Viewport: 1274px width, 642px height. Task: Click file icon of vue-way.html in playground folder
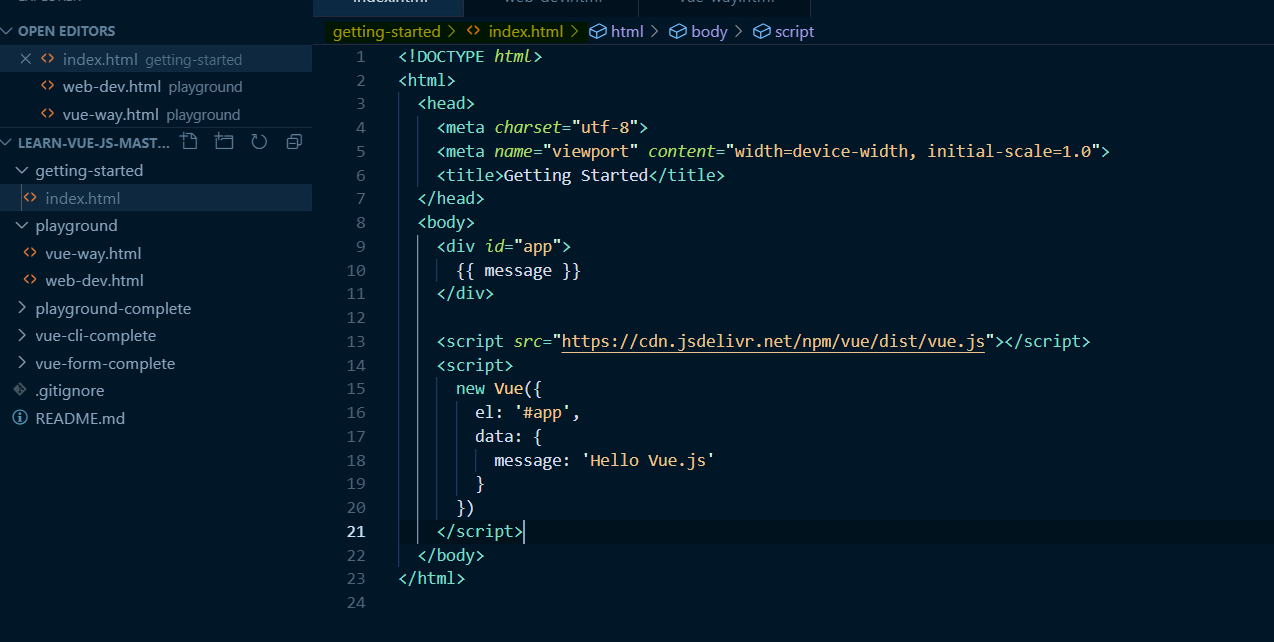click(x=30, y=253)
